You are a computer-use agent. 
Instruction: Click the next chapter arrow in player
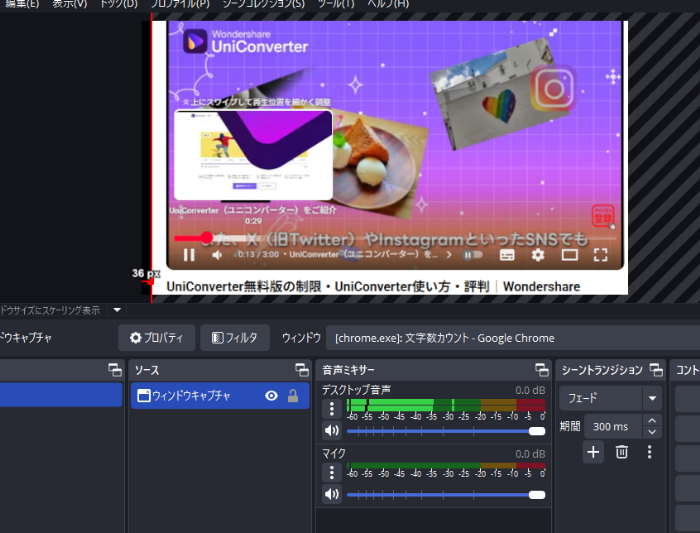(449, 255)
